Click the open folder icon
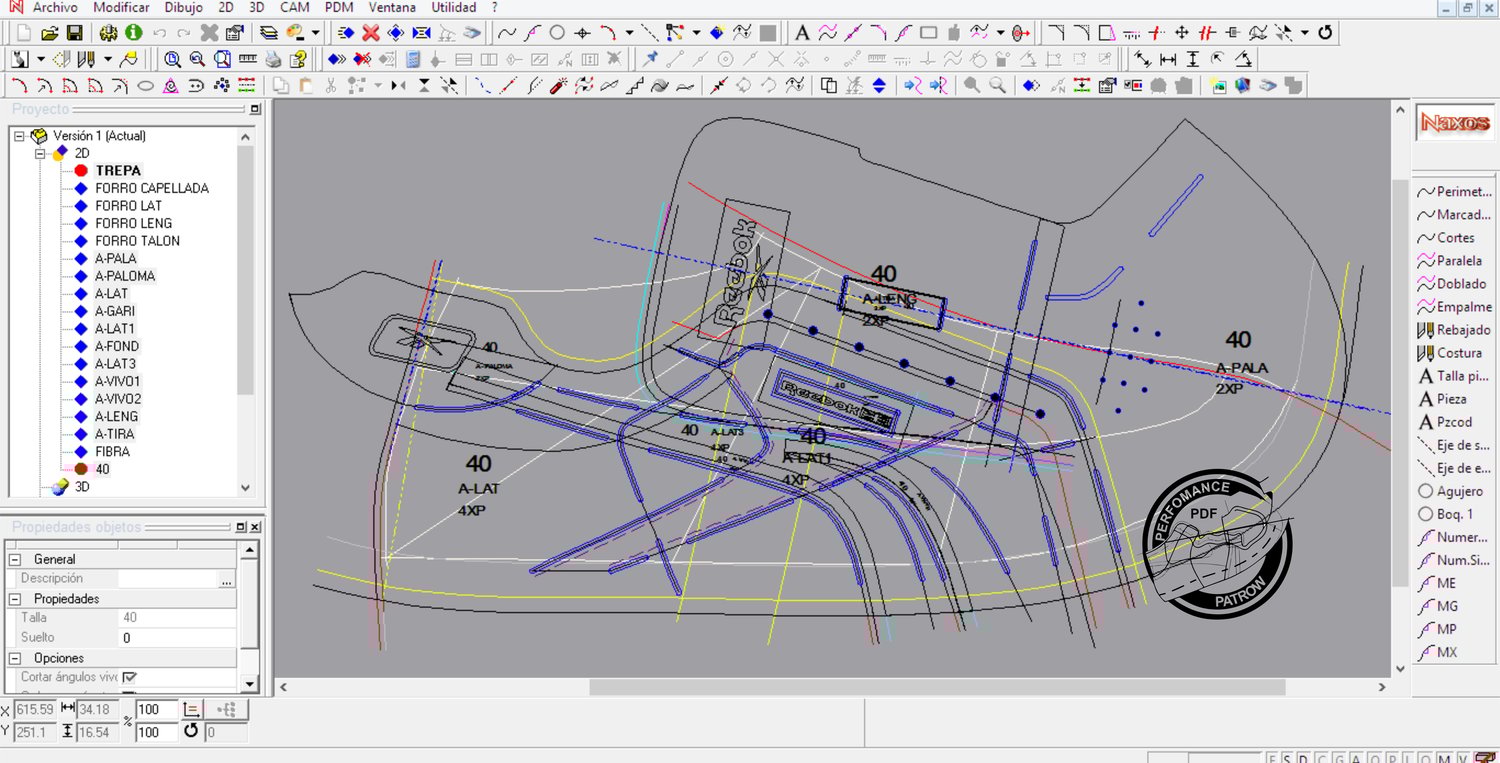 click(49, 33)
